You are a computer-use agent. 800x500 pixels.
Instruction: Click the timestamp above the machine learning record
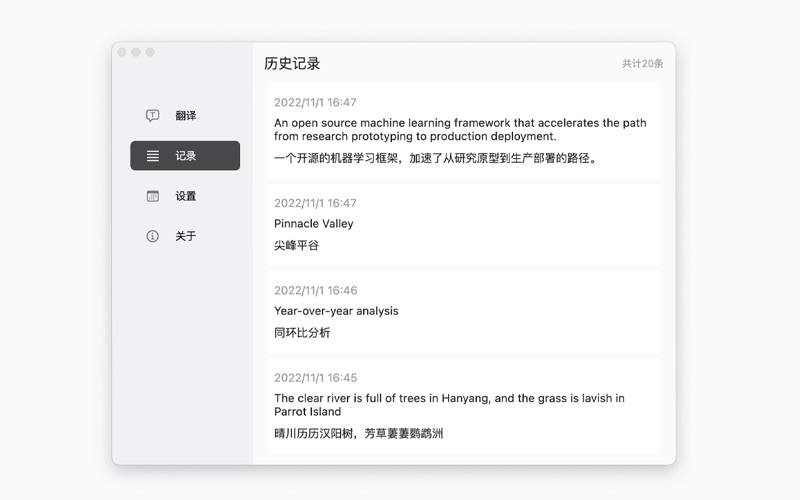(x=315, y=102)
